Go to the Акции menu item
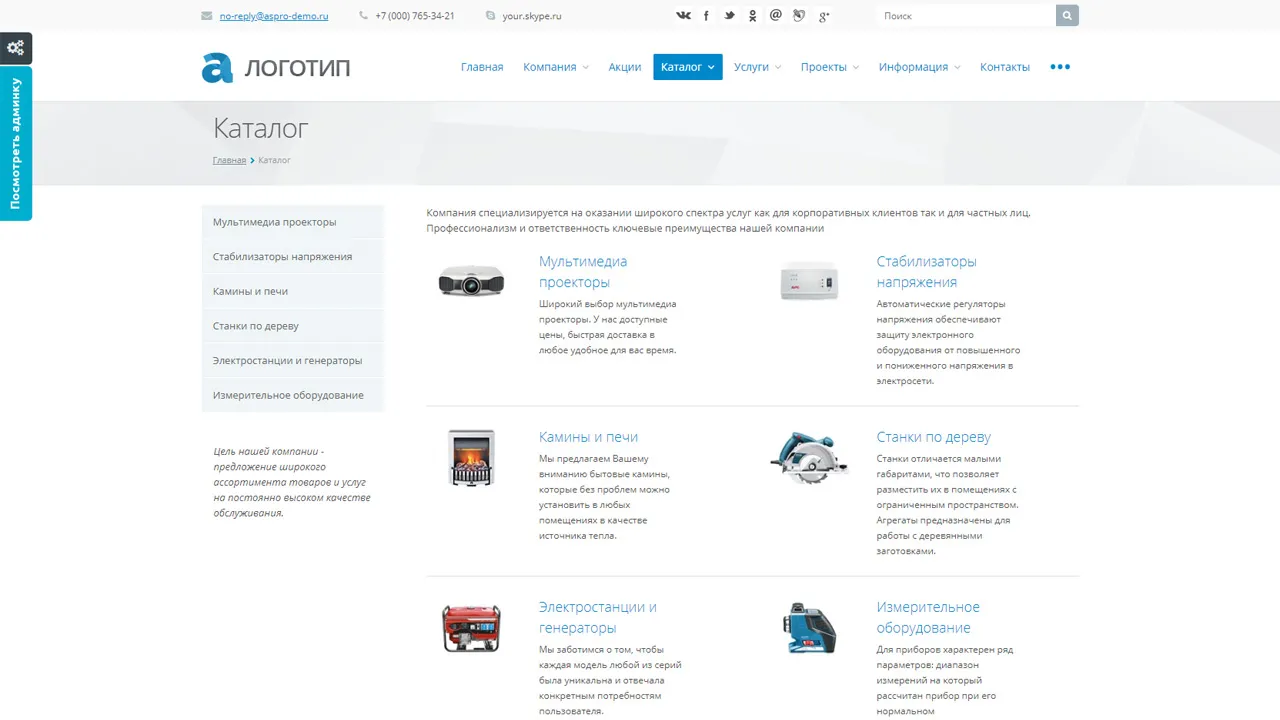Screen dimensions: 1280x720 (625, 67)
